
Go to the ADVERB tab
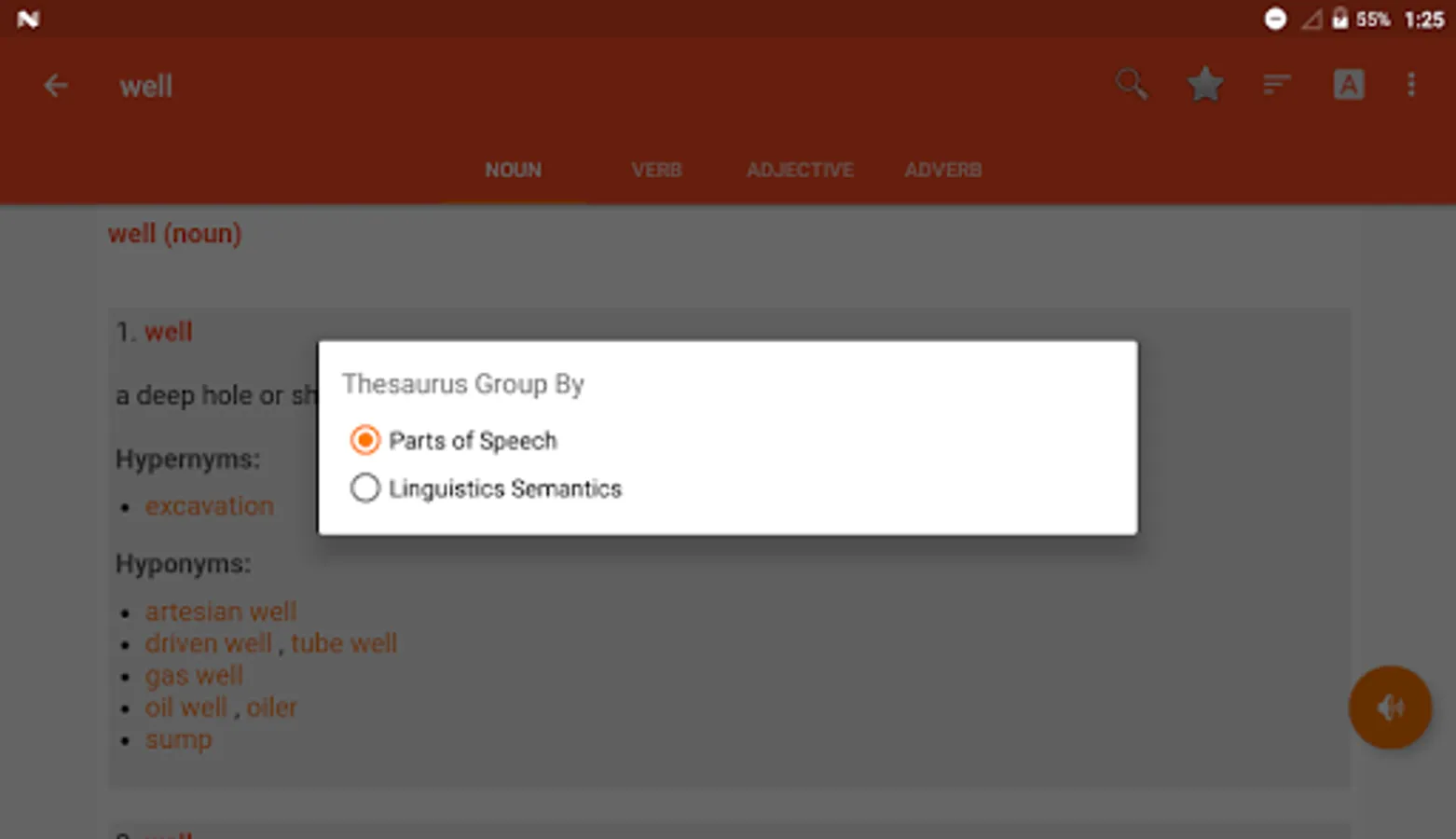click(x=942, y=170)
